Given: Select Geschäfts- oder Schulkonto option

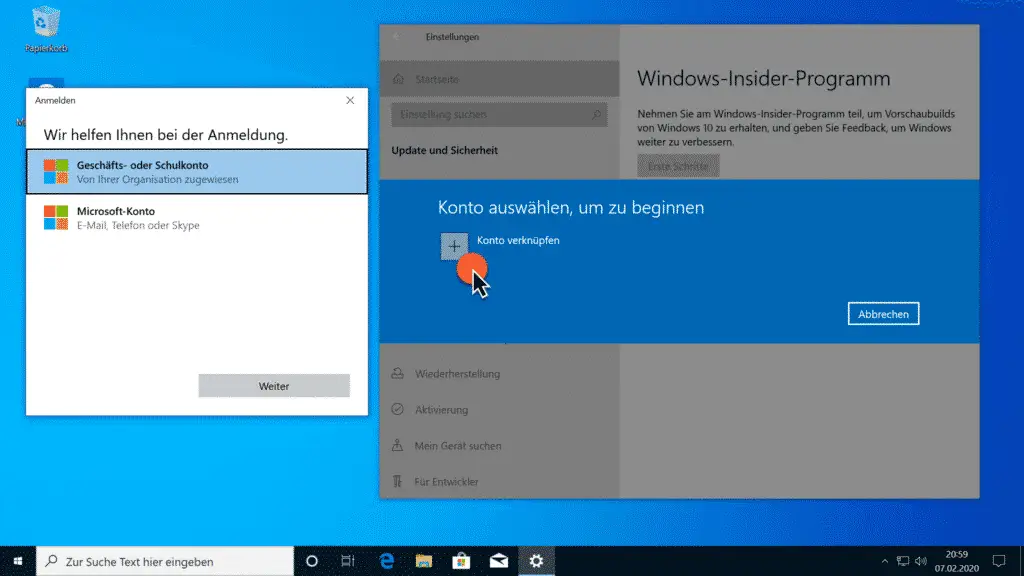Looking at the screenshot, I should (197, 172).
